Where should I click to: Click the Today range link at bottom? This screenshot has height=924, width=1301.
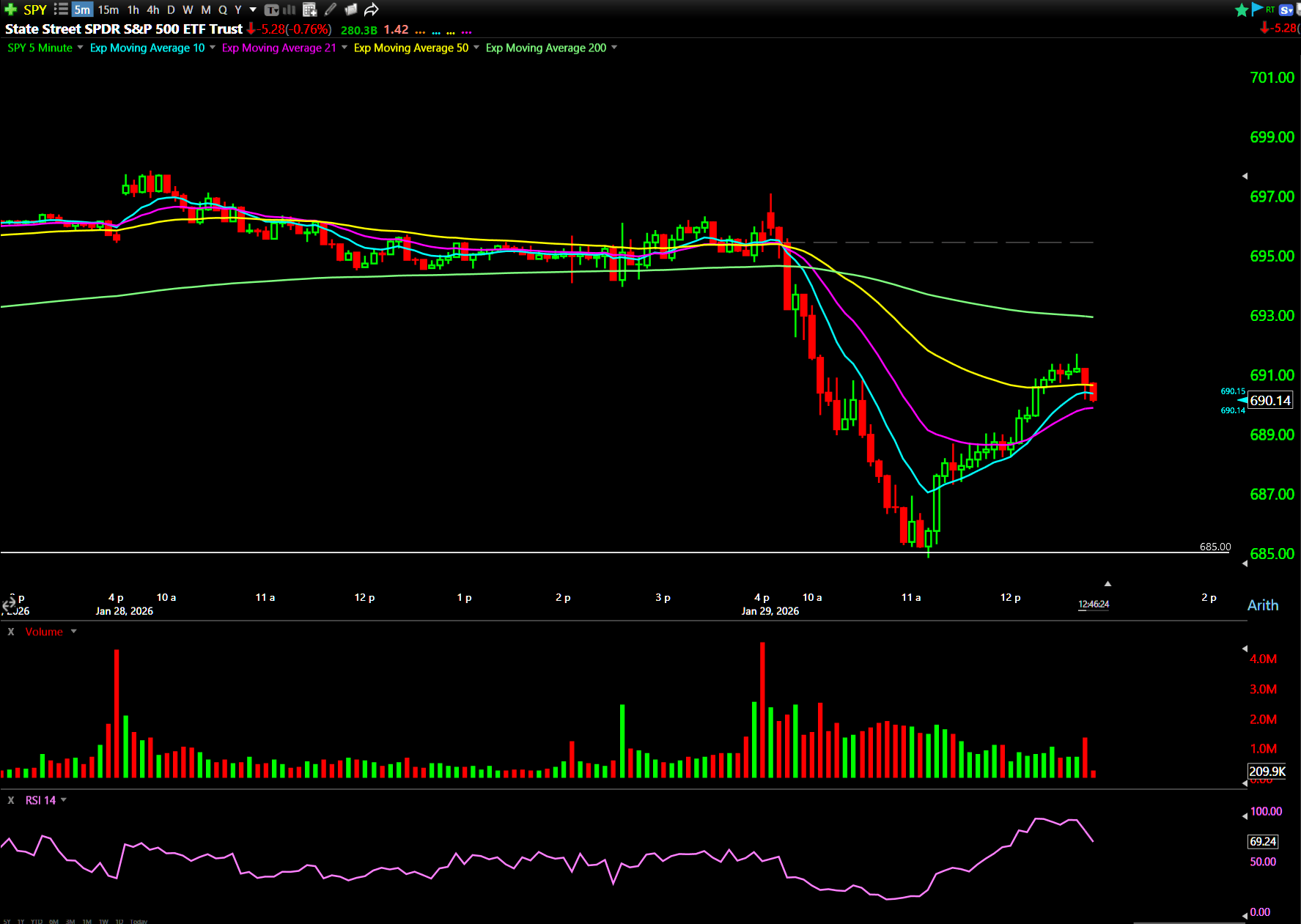(139, 921)
